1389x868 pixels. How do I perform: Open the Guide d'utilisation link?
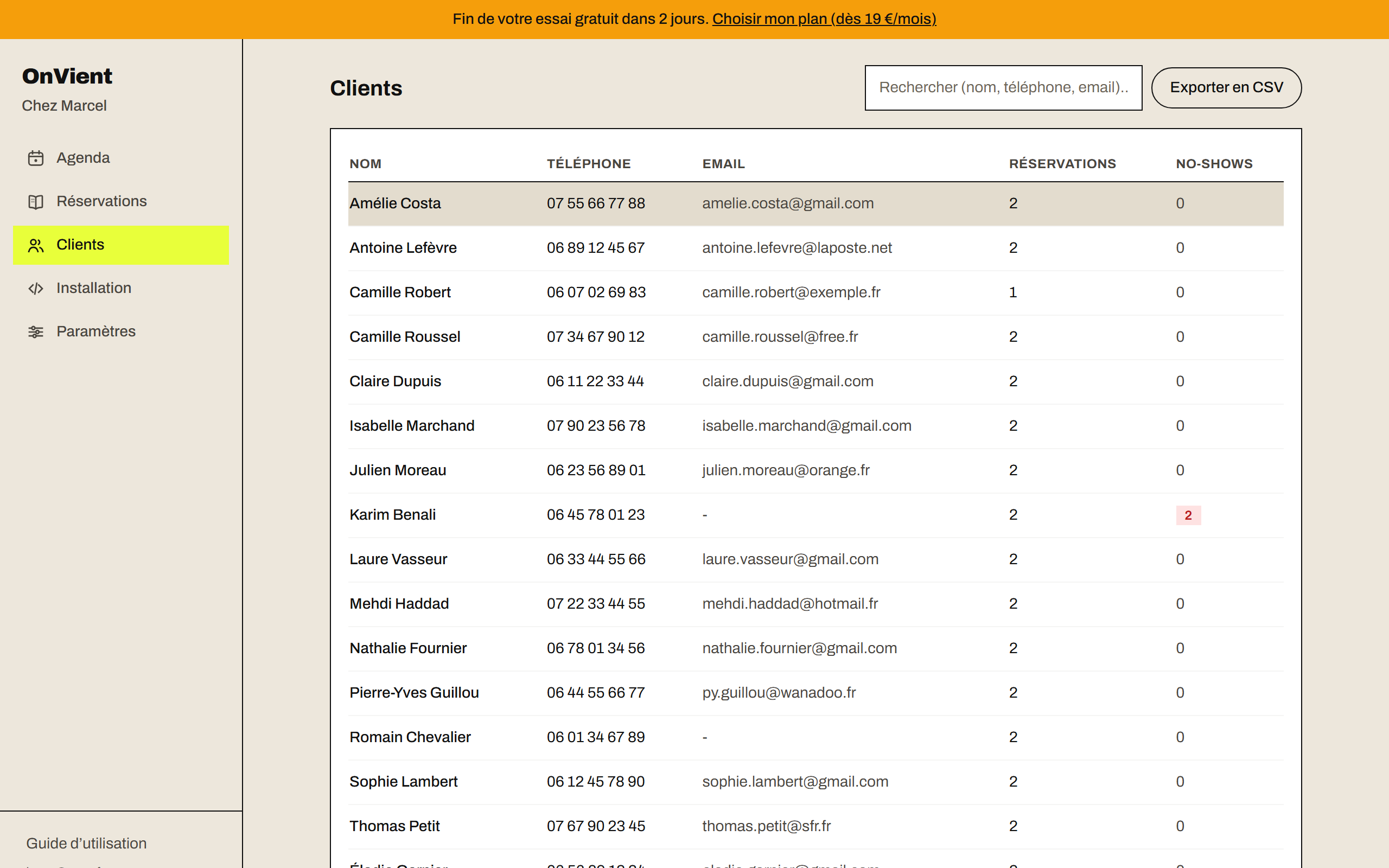(86, 843)
